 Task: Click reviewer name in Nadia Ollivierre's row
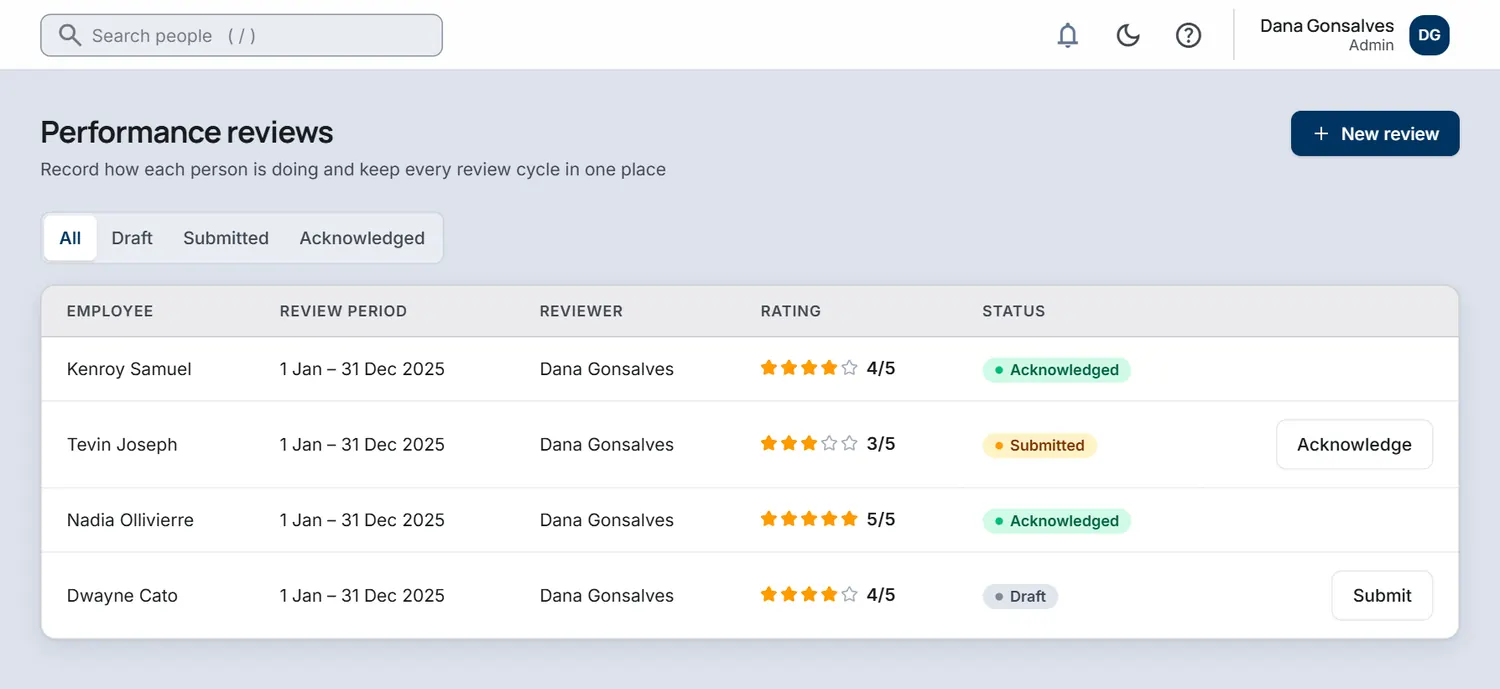[607, 520]
